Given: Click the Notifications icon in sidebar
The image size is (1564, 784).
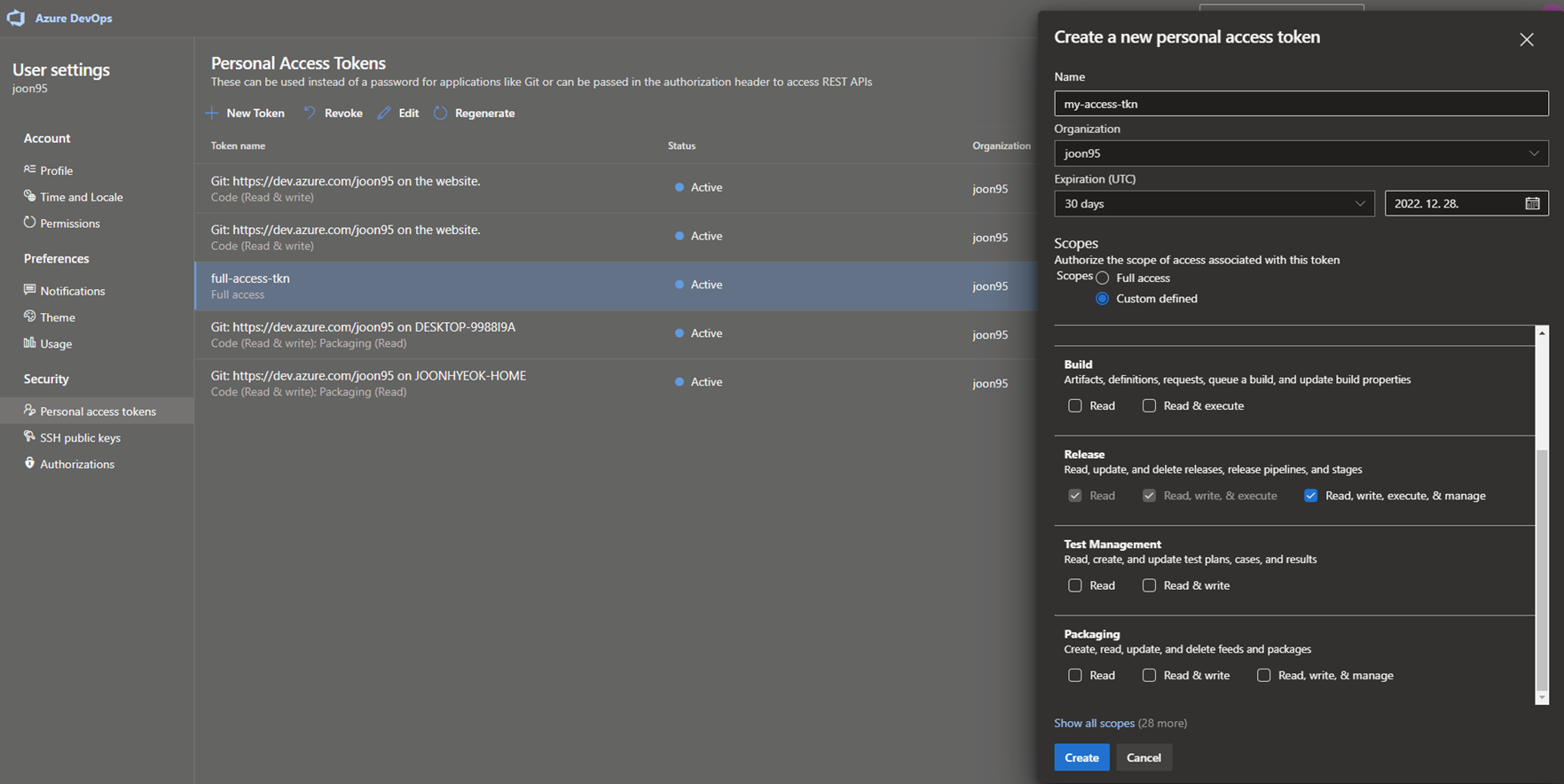Looking at the screenshot, I should point(29,290).
